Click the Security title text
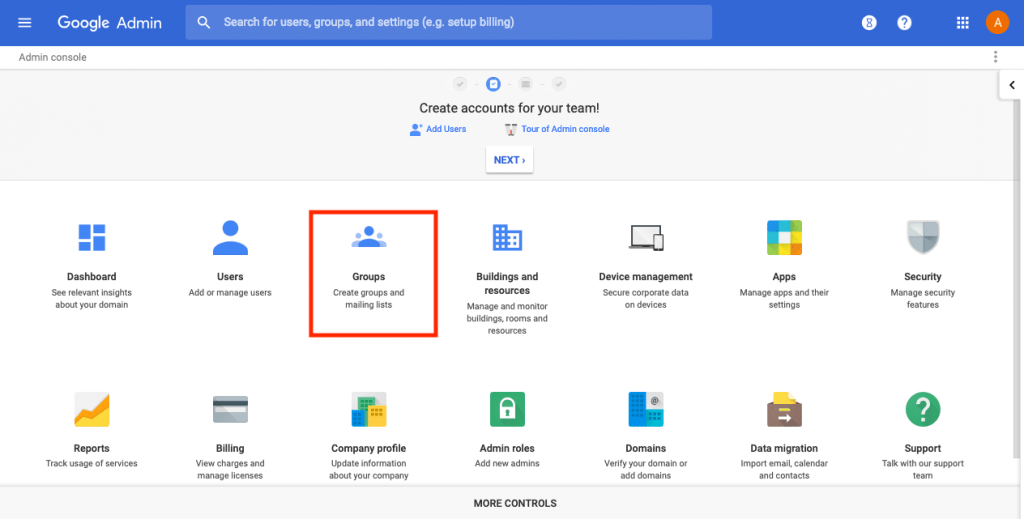 pyautogui.click(x=923, y=277)
